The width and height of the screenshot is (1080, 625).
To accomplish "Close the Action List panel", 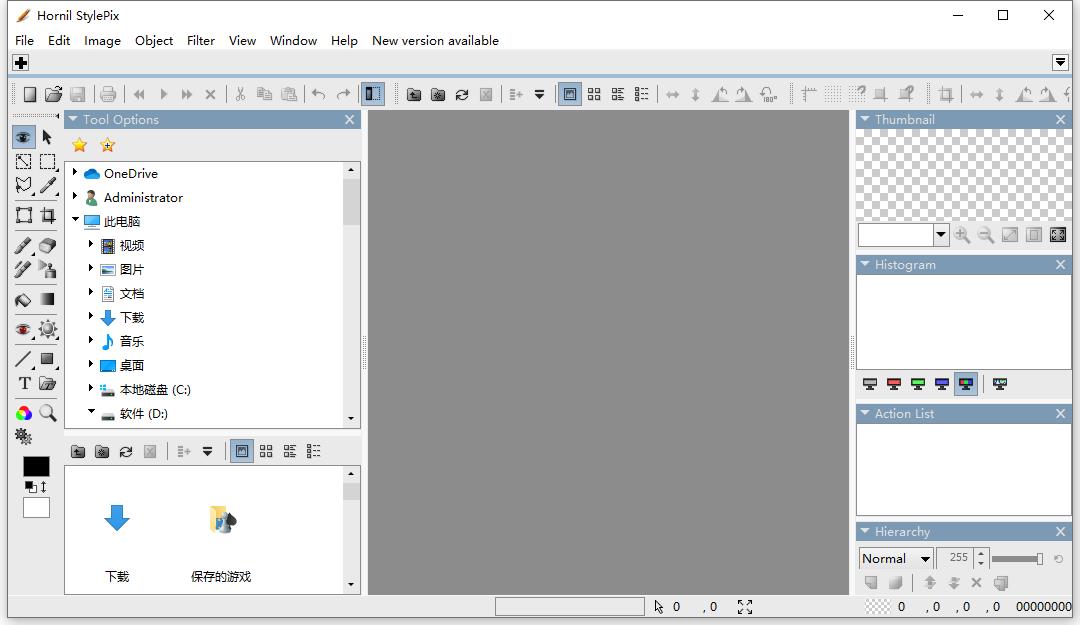I will coord(1060,413).
